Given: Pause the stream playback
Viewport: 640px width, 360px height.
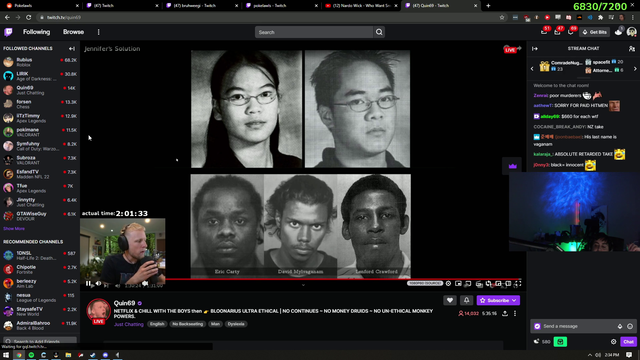Looking at the screenshot, I should (89, 284).
